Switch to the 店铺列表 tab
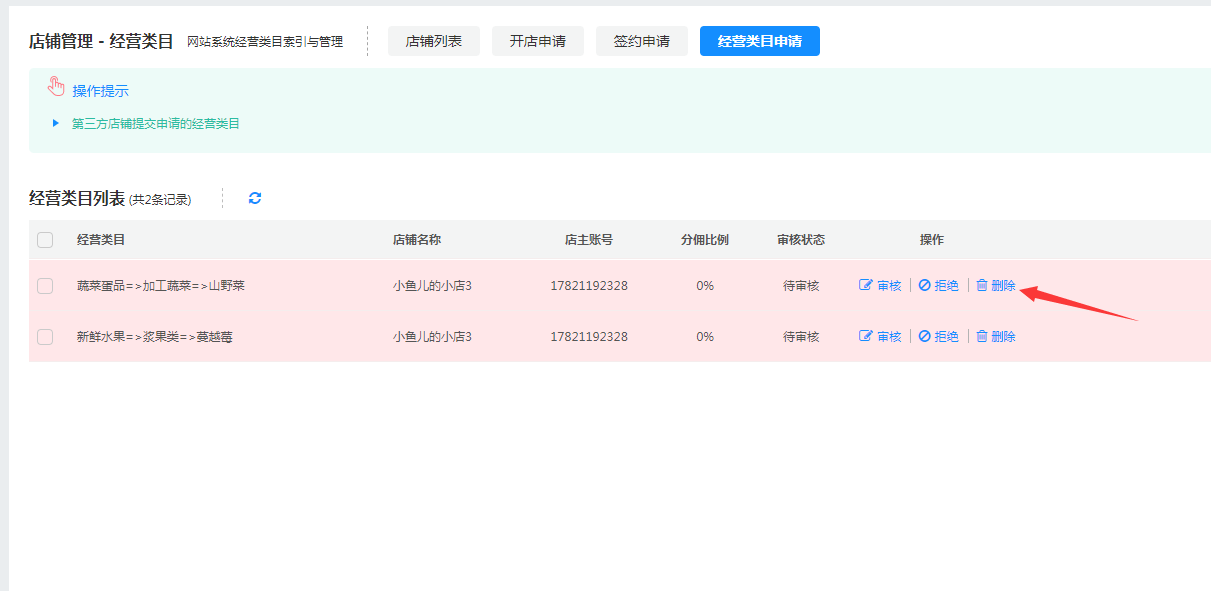1211x591 pixels. click(433, 41)
